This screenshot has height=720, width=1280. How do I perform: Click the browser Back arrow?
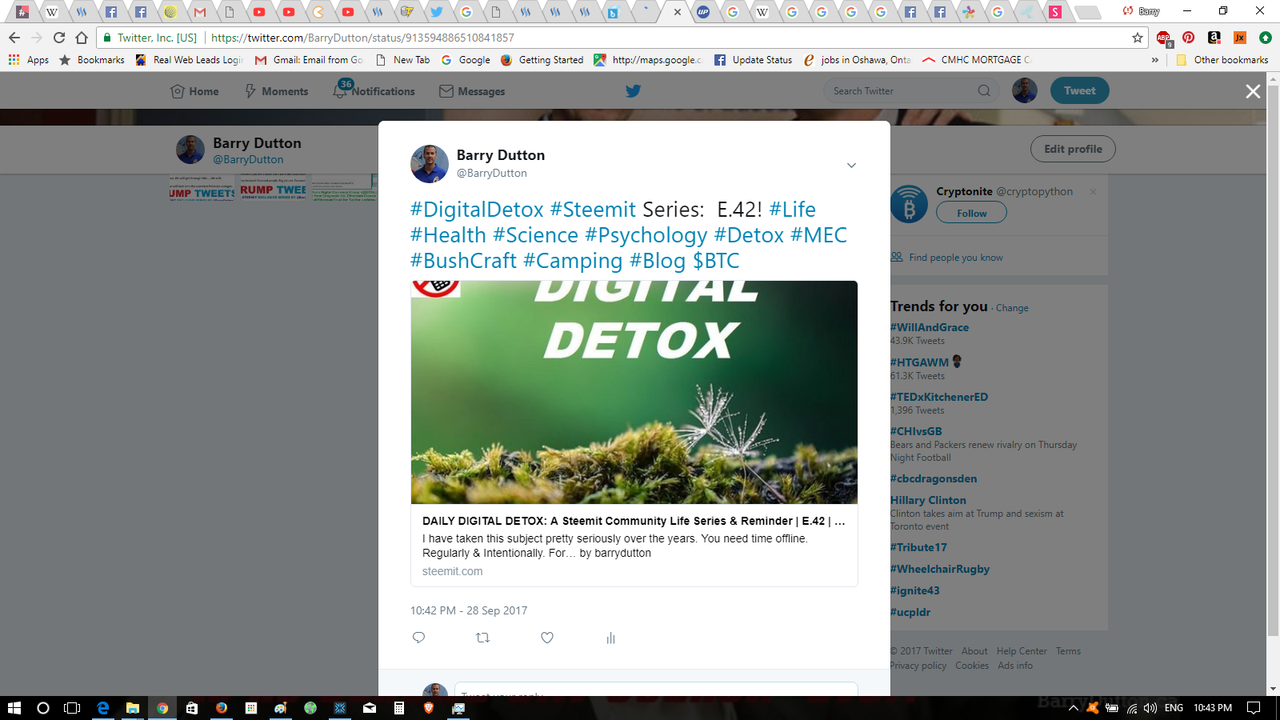14,38
